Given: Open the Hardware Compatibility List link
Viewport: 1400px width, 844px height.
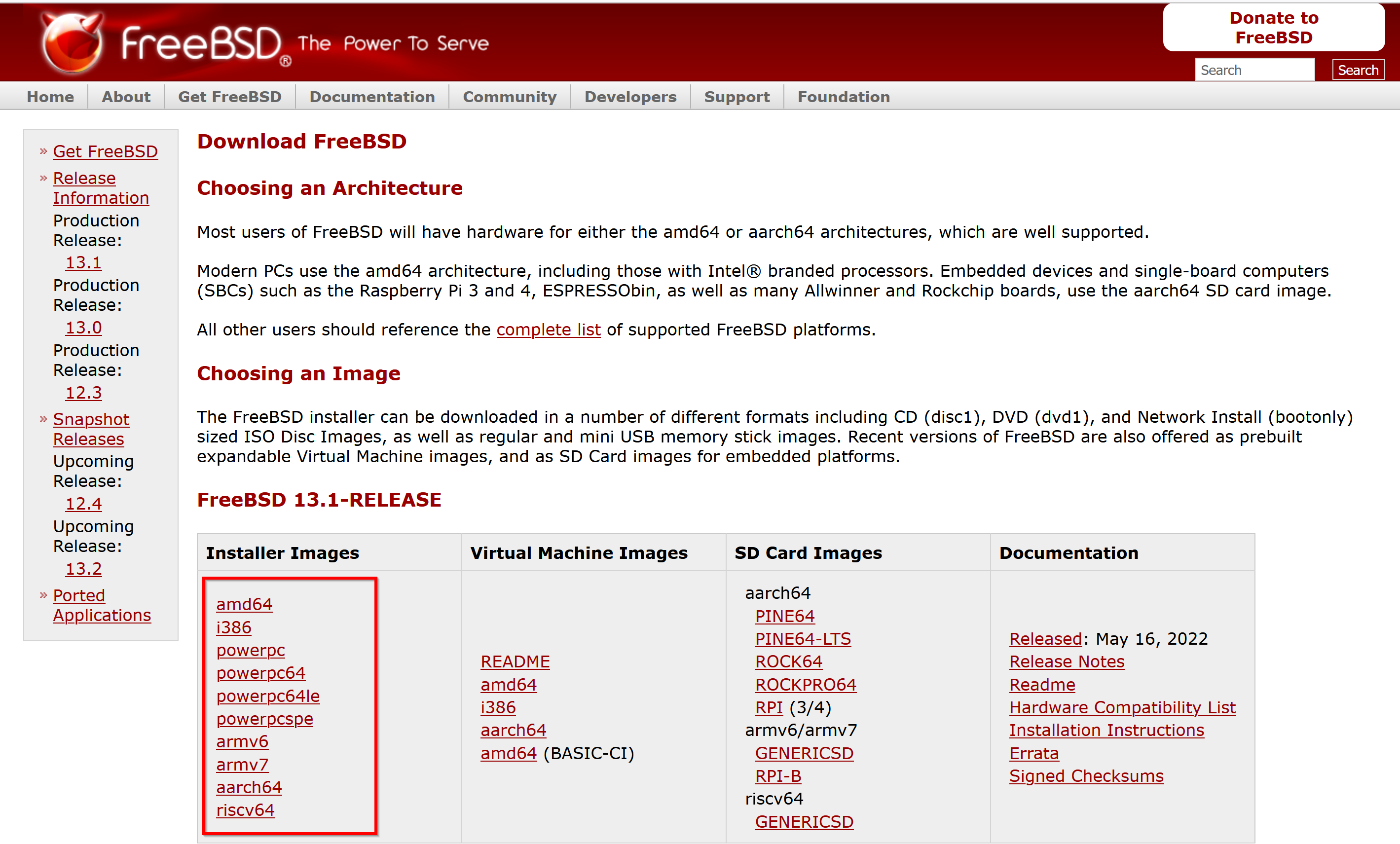Looking at the screenshot, I should 1122,707.
